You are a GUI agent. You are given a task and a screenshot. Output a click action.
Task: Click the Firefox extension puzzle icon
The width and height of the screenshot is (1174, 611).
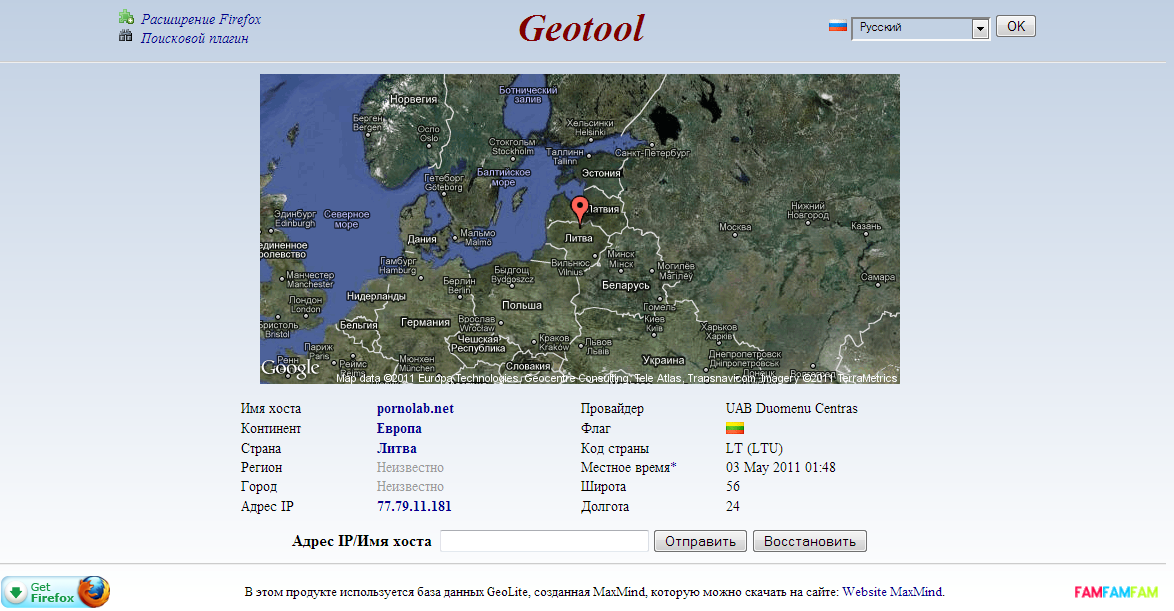(127, 17)
